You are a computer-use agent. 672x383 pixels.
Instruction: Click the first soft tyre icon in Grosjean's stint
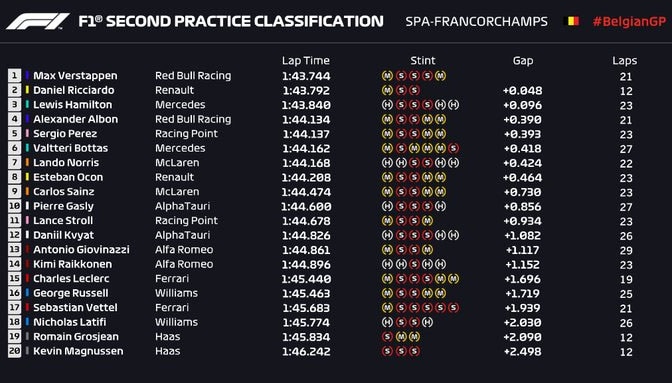pyautogui.click(x=387, y=337)
